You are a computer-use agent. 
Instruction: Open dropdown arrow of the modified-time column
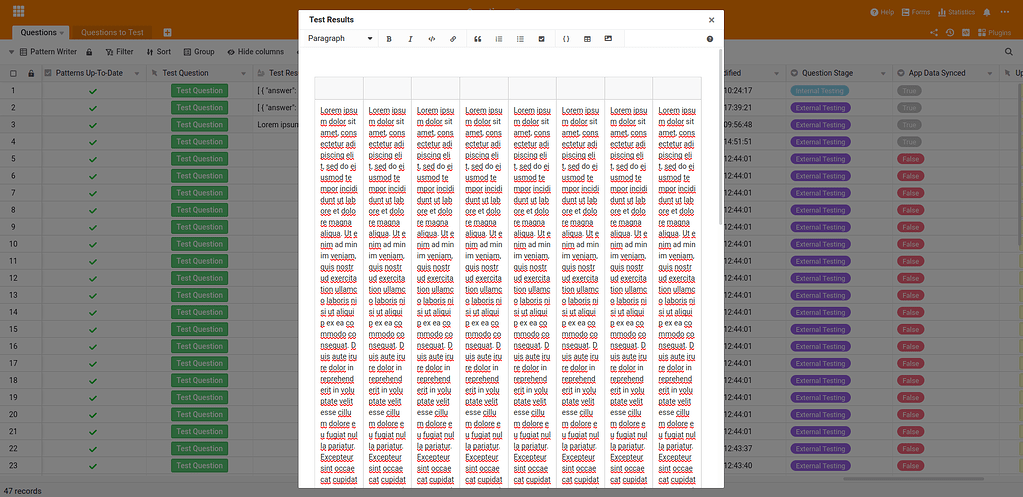click(775, 74)
